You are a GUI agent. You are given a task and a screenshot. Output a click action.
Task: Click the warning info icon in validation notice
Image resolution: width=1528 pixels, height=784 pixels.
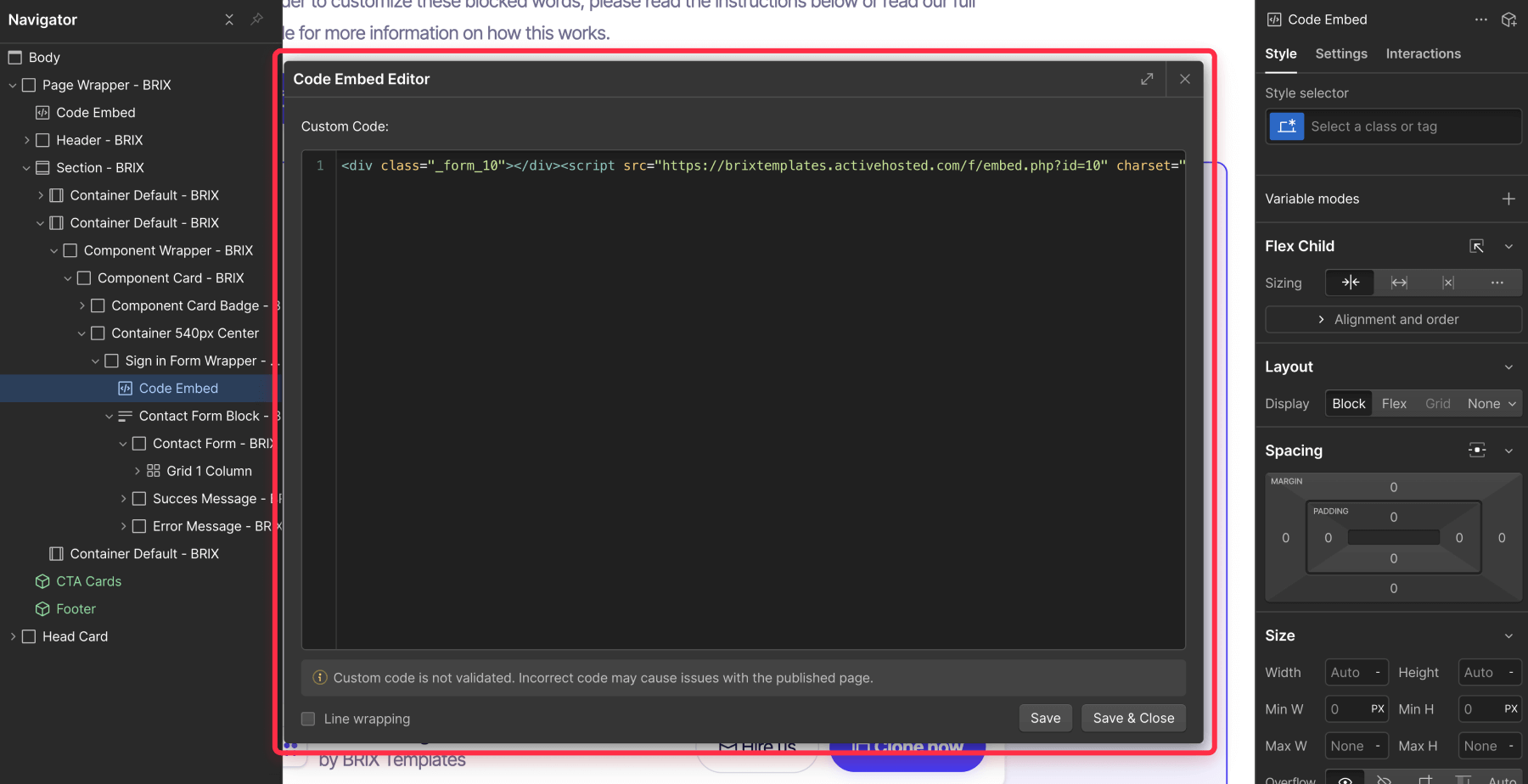[x=320, y=677]
